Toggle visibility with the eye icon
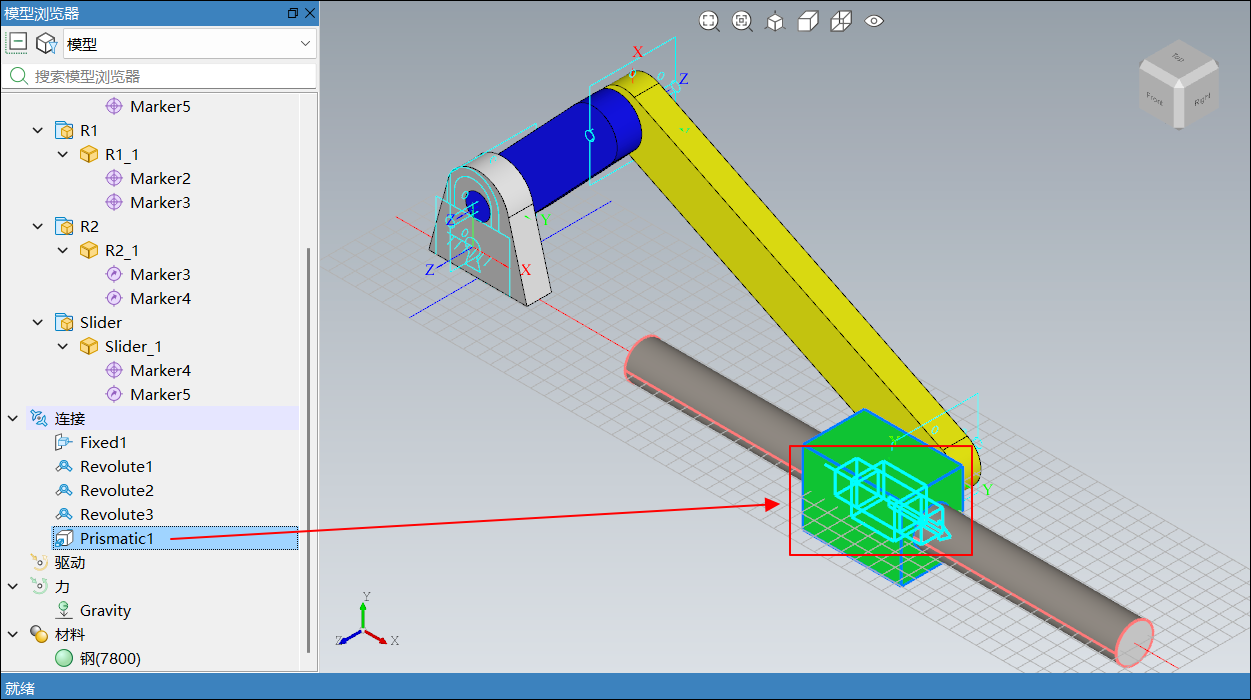Image resolution: width=1251 pixels, height=700 pixels. (874, 21)
